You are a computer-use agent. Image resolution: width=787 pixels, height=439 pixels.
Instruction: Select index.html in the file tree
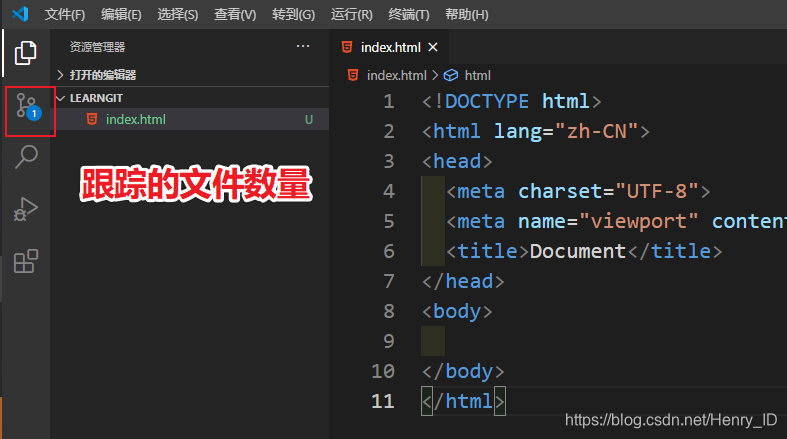pos(192,119)
